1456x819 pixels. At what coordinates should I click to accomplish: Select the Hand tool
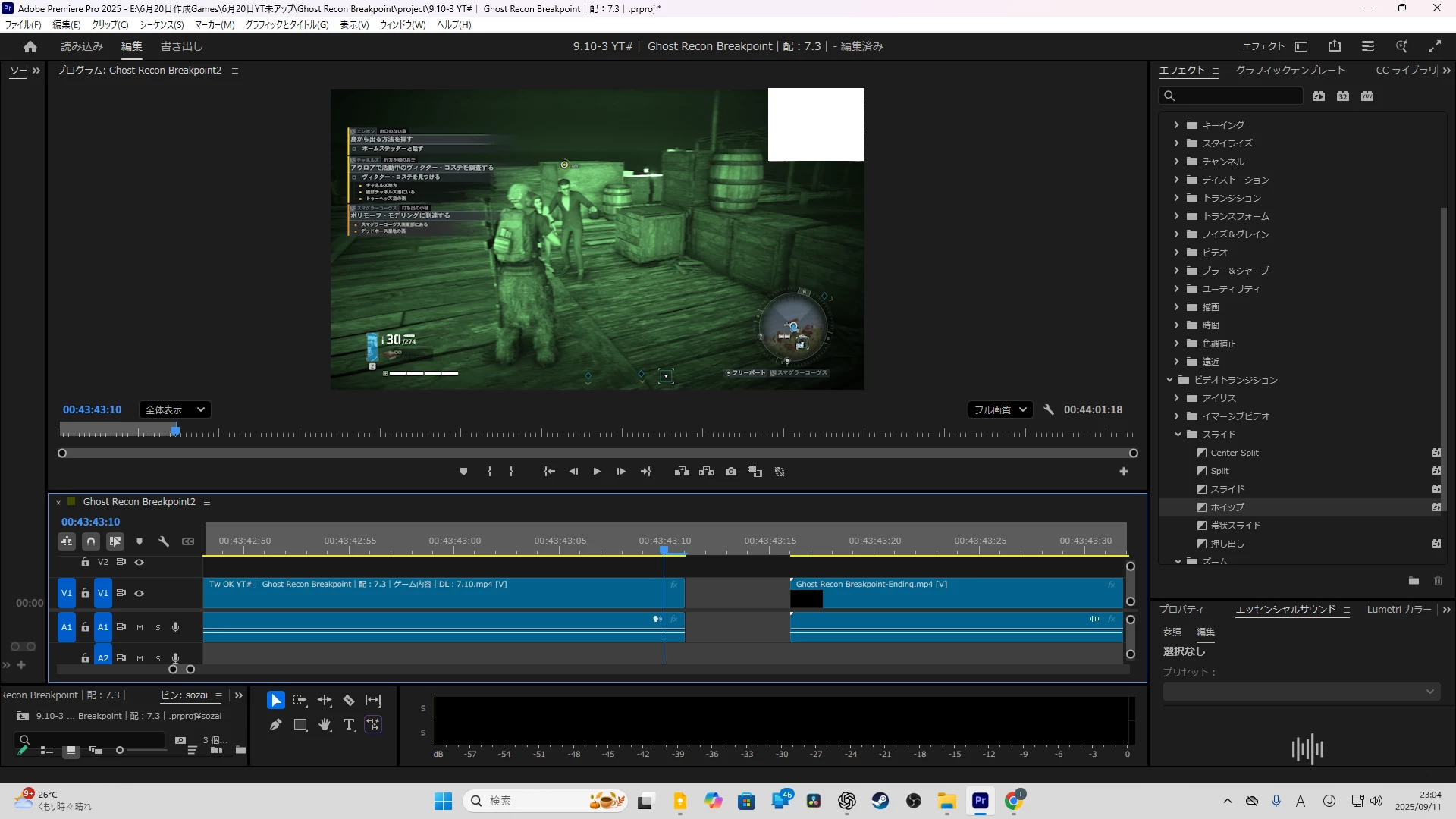click(x=325, y=725)
